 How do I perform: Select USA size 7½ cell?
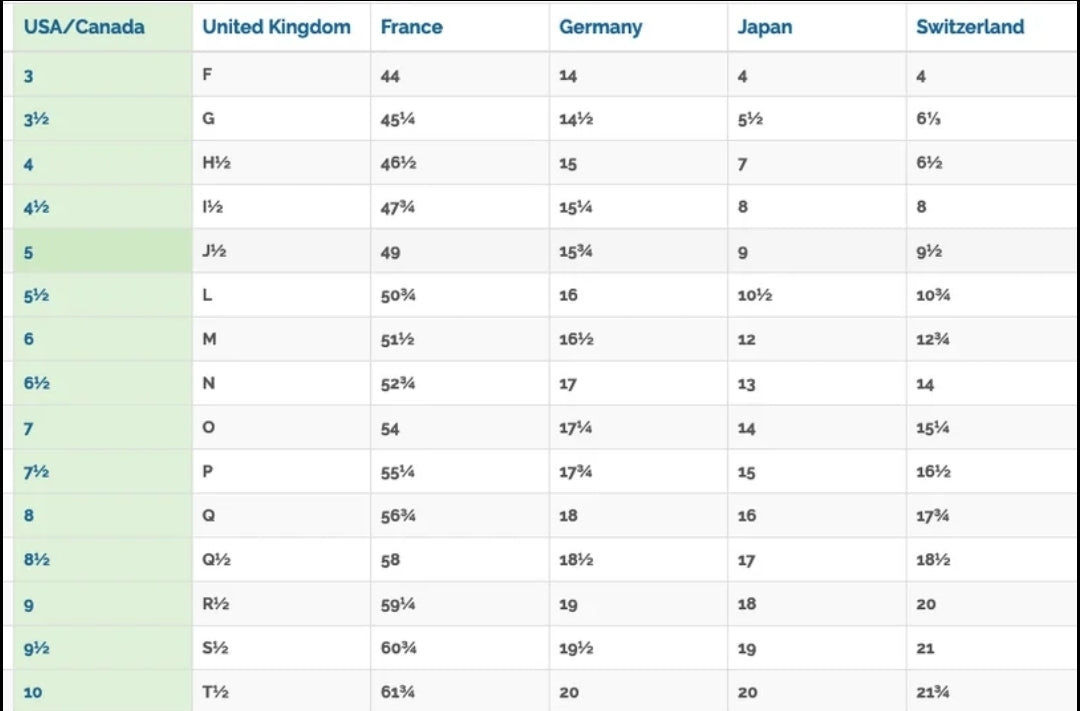pyautogui.click(x=103, y=472)
